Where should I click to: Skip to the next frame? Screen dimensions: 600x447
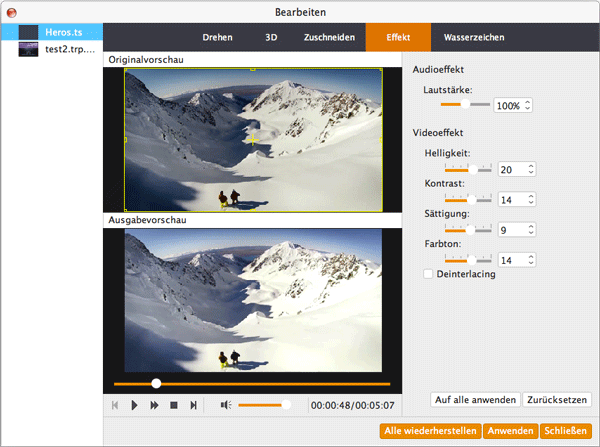point(193,405)
